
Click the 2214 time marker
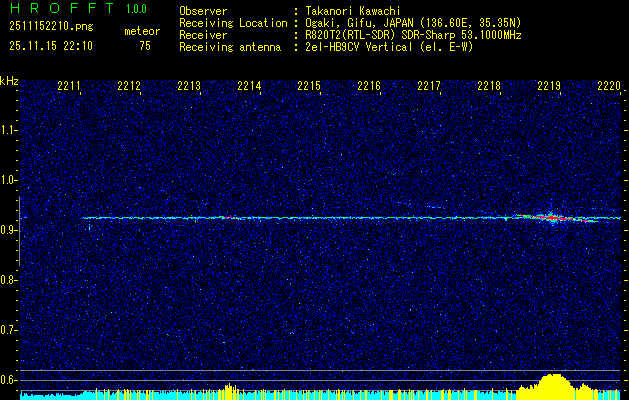[249, 86]
